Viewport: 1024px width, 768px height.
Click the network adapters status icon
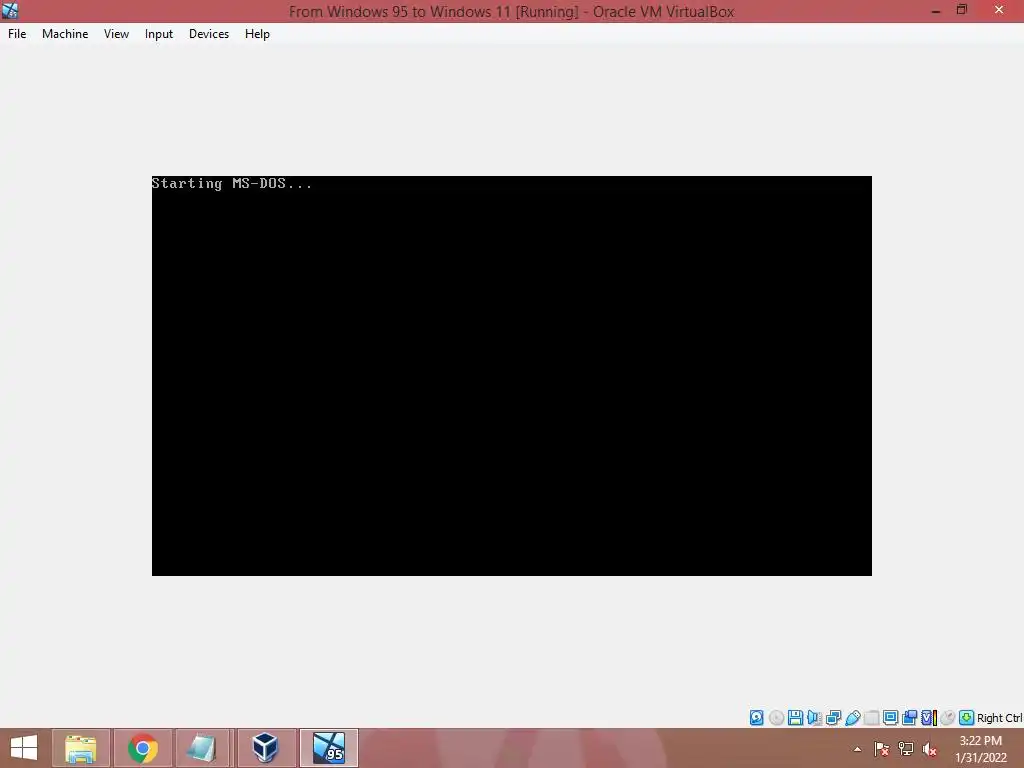tap(833, 718)
